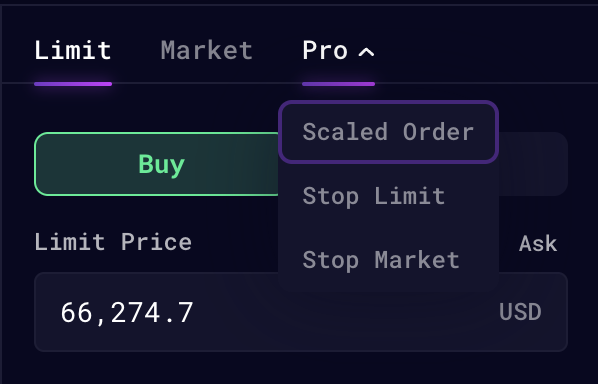Click the word Pro in the tab bar
Screen dimensions: 598x384
[325, 50]
